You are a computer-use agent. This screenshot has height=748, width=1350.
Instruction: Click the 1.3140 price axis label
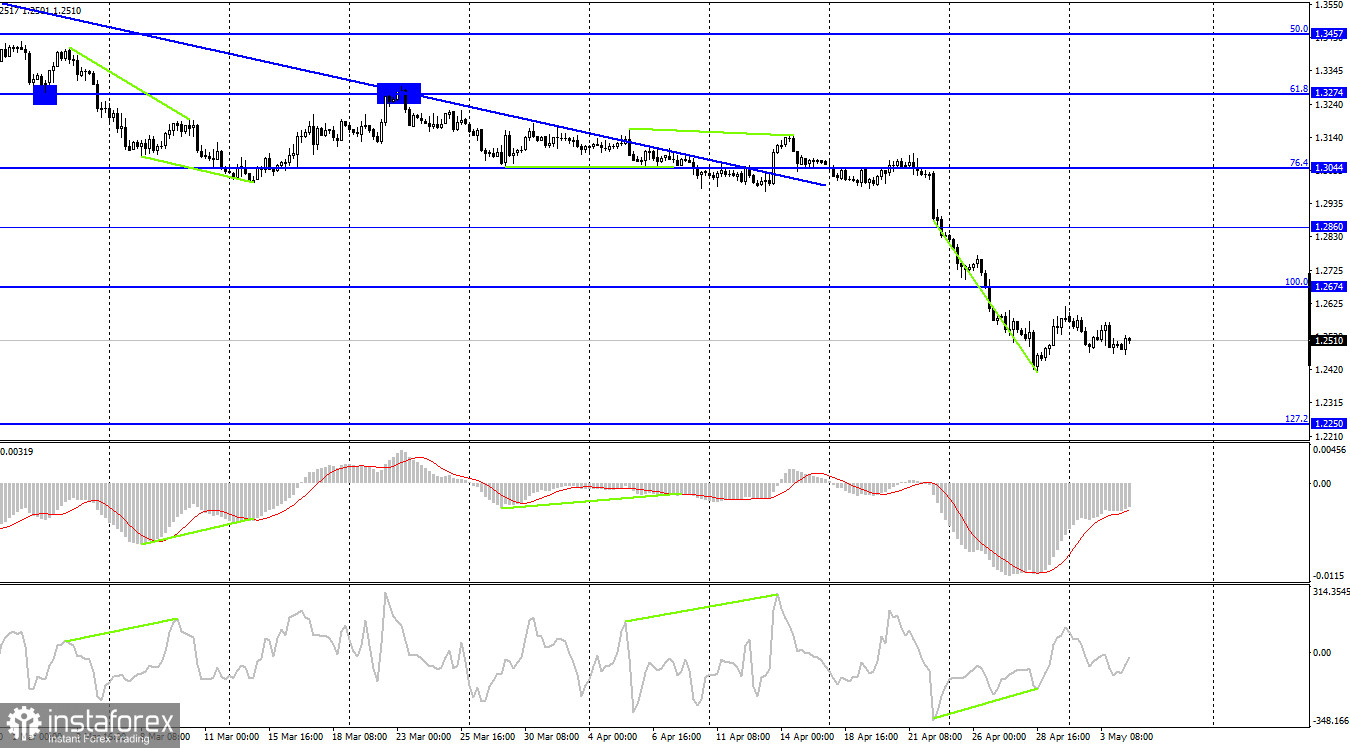pyautogui.click(x=1330, y=137)
